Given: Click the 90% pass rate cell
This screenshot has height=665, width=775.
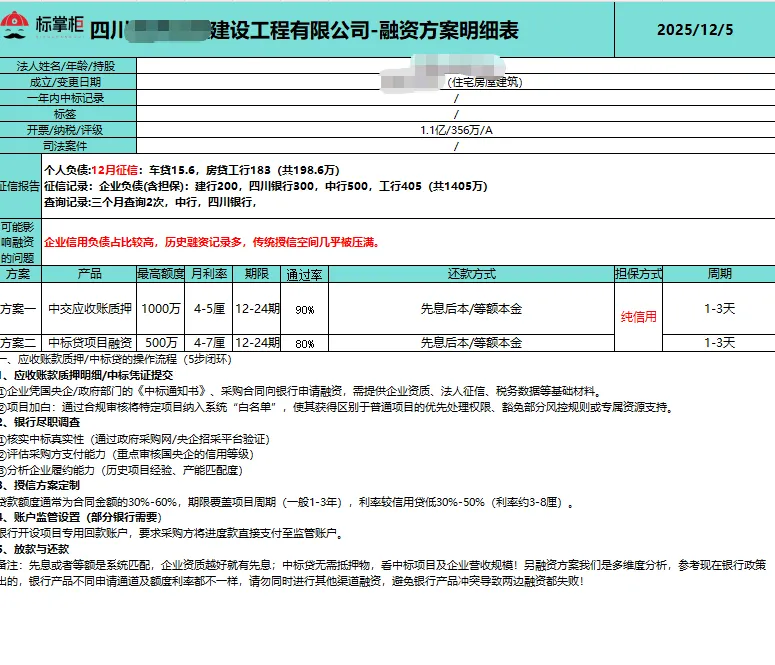Looking at the screenshot, I should coord(304,310).
